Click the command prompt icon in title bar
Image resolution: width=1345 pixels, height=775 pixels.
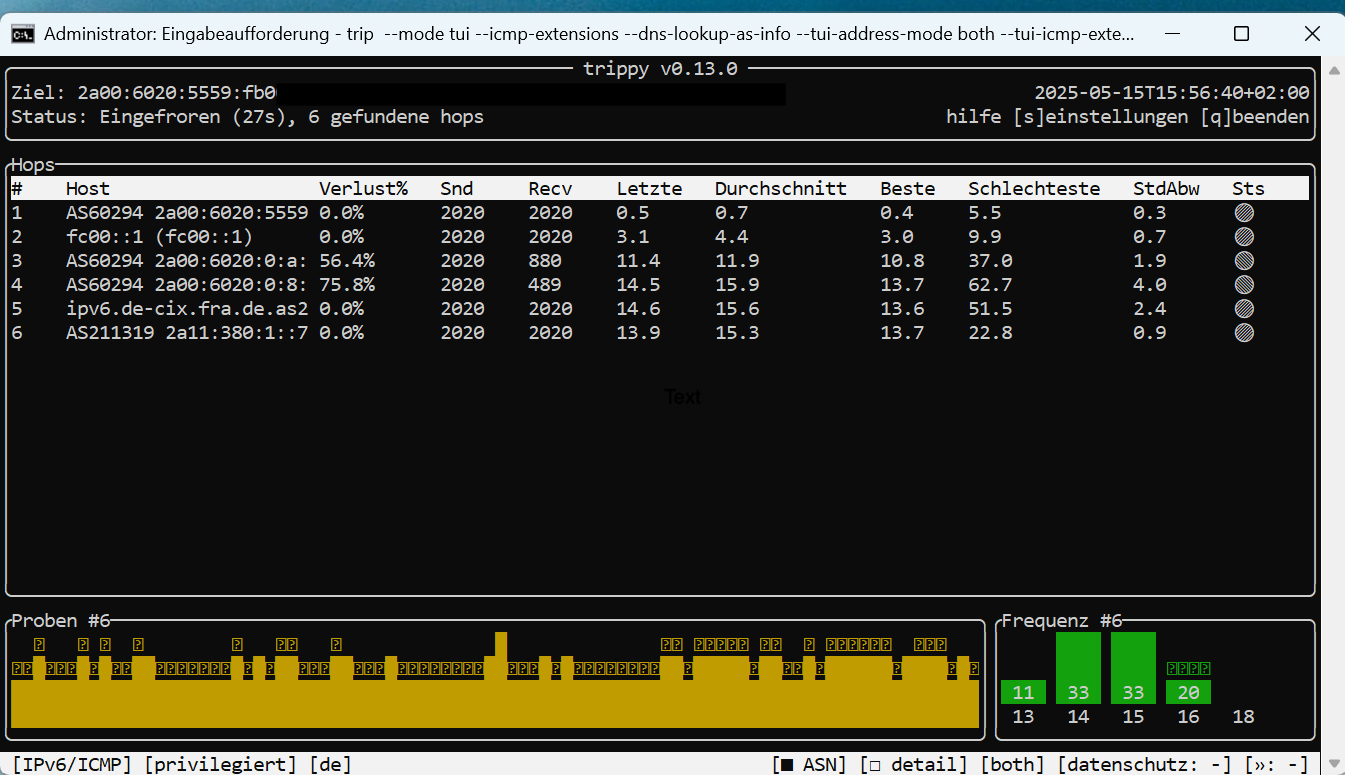(x=23, y=34)
